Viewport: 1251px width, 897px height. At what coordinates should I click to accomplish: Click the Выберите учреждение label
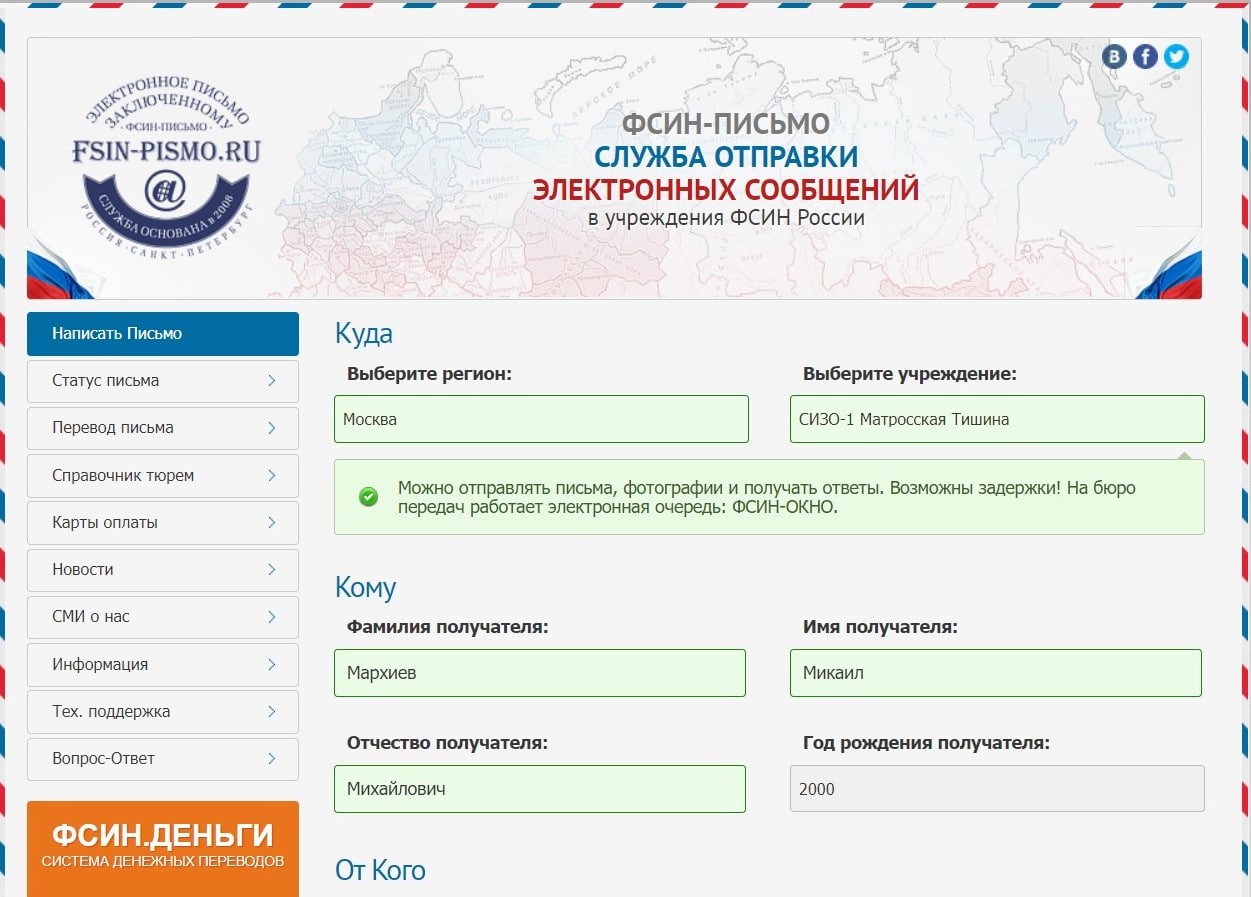(910, 374)
